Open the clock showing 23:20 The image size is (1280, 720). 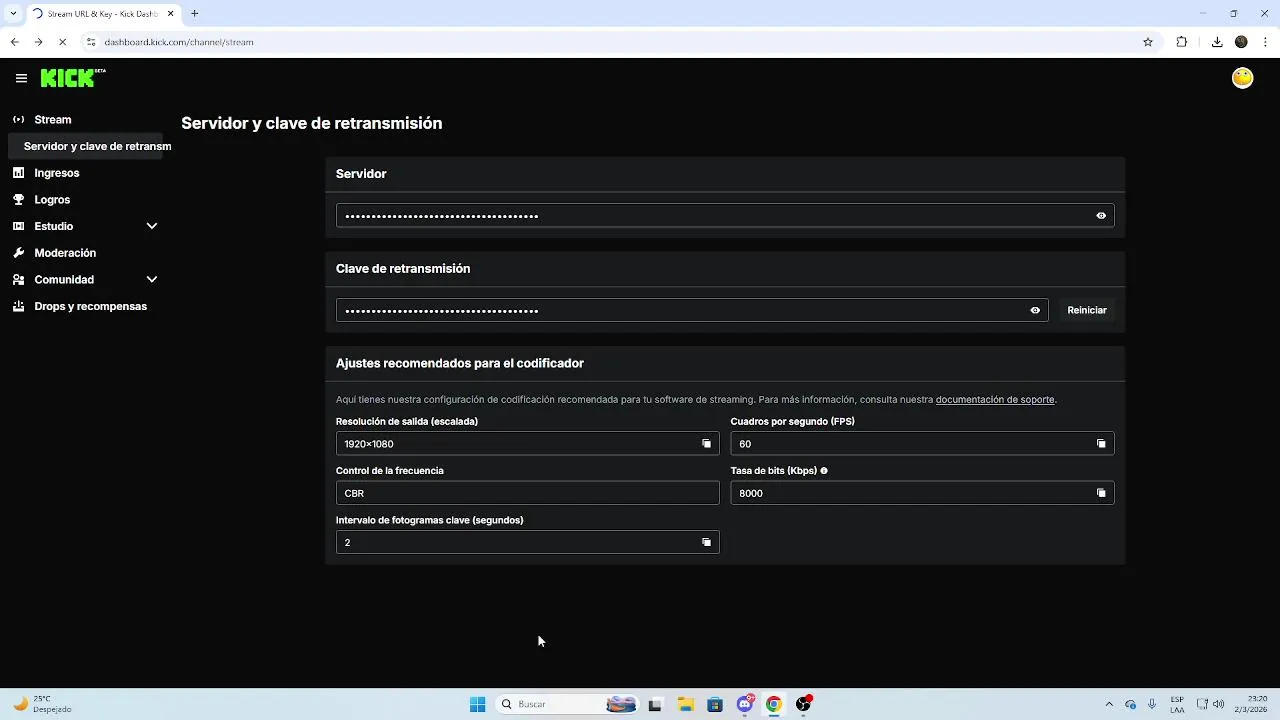point(1250,704)
